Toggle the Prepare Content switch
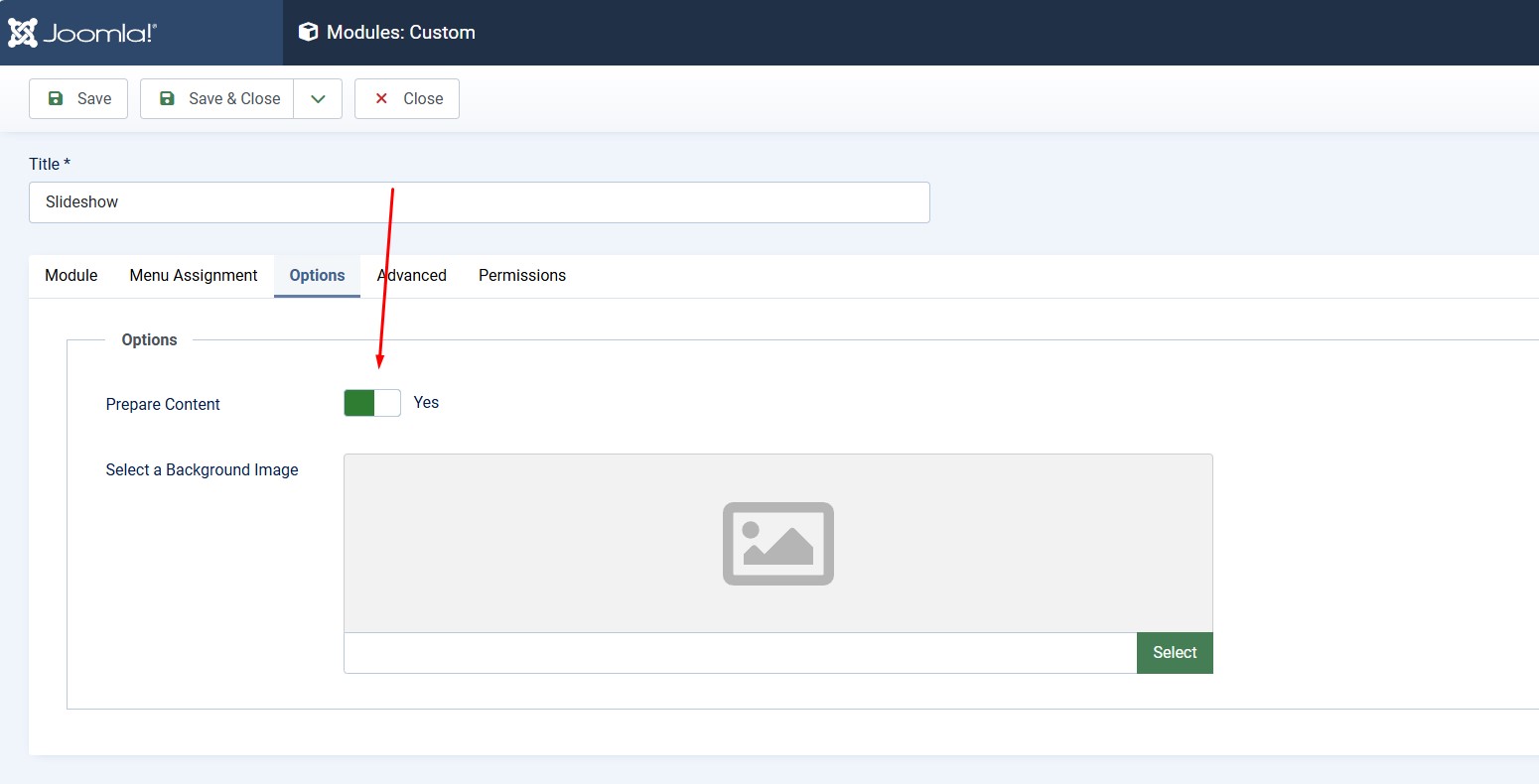1539x784 pixels. tap(372, 403)
